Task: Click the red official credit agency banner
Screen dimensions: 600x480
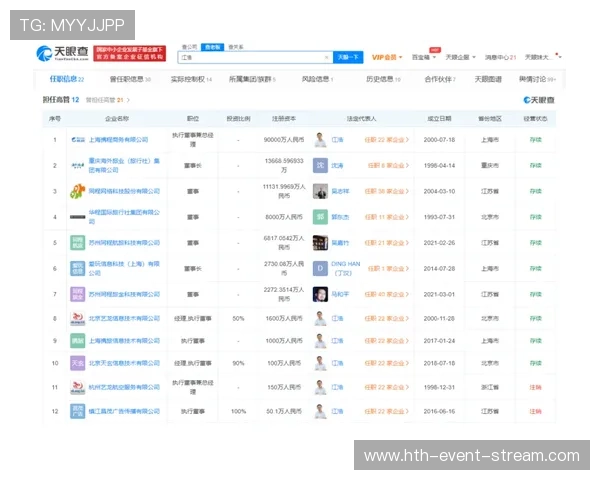Action: click(130, 53)
